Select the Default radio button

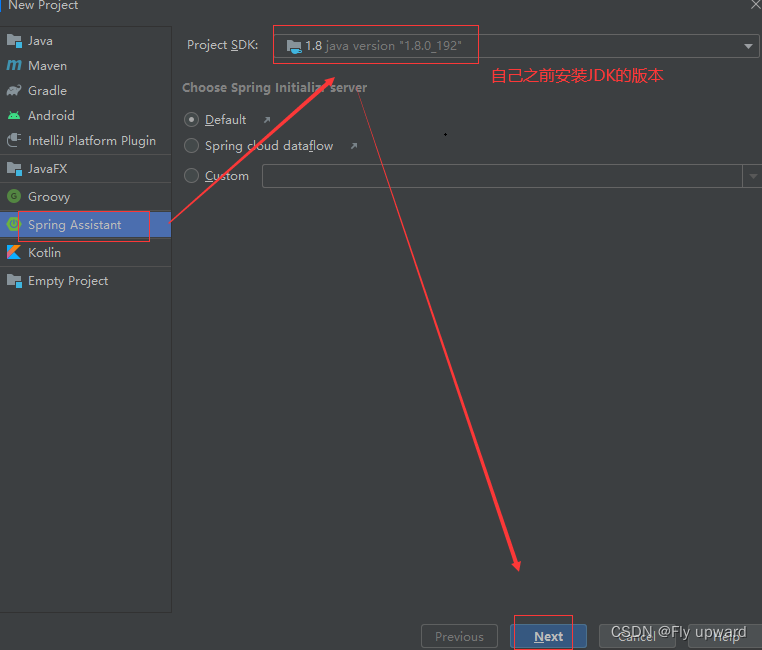click(x=191, y=120)
